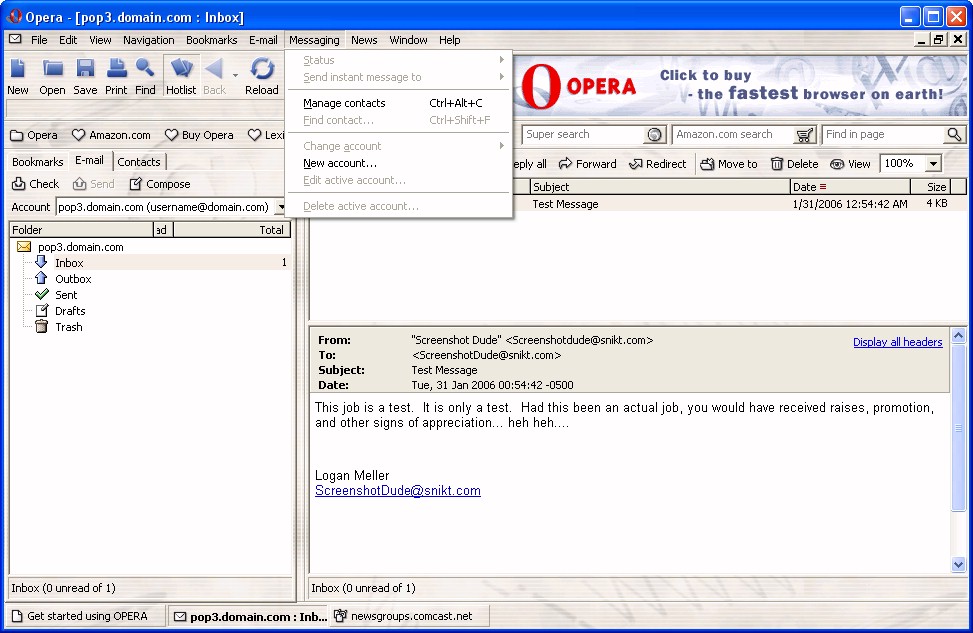Focus the Super search input field

(x=585, y=134)
